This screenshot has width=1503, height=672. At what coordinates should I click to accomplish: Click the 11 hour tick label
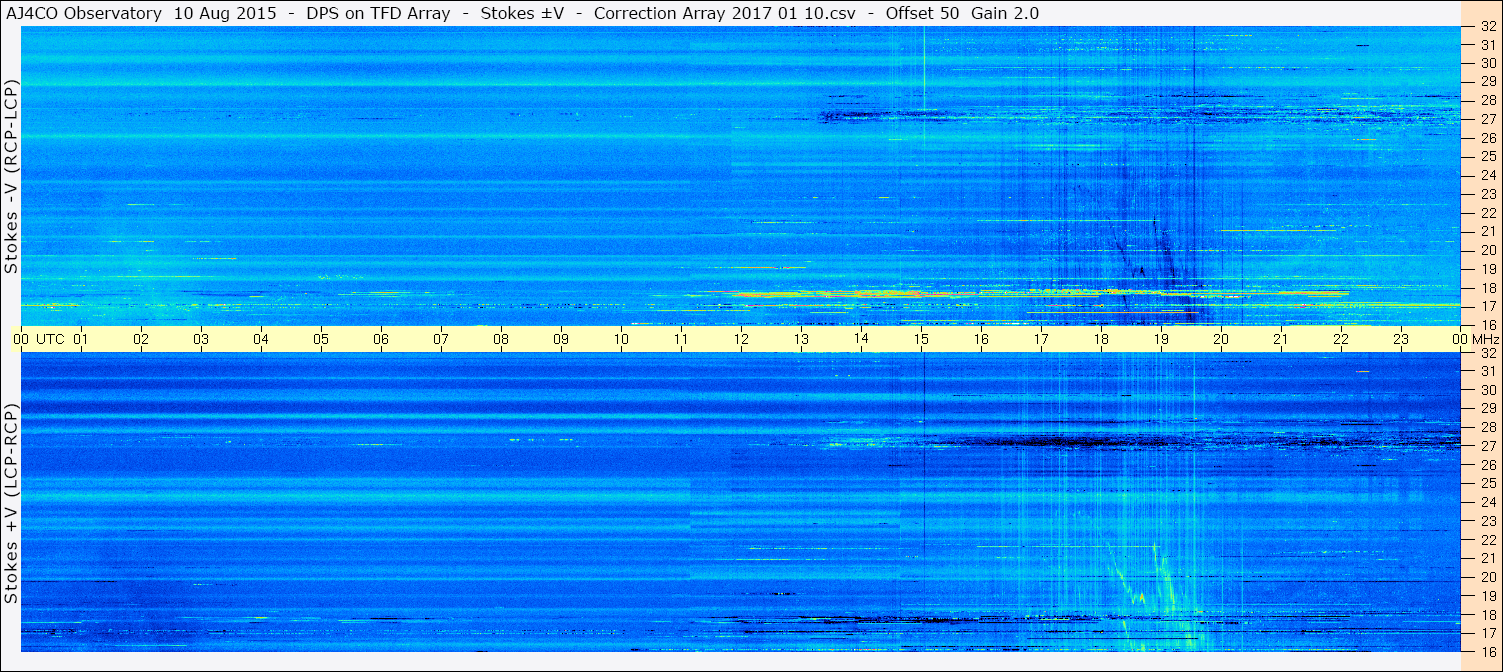point(681,339)
